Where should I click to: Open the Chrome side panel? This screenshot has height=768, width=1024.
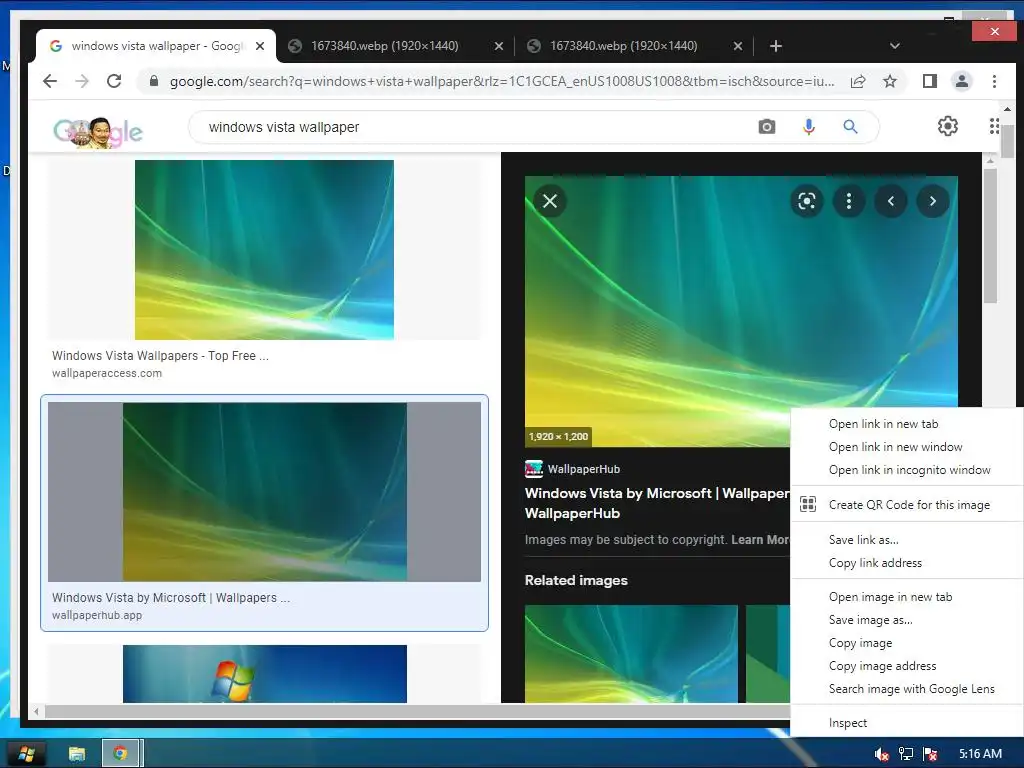coord(929,81)
